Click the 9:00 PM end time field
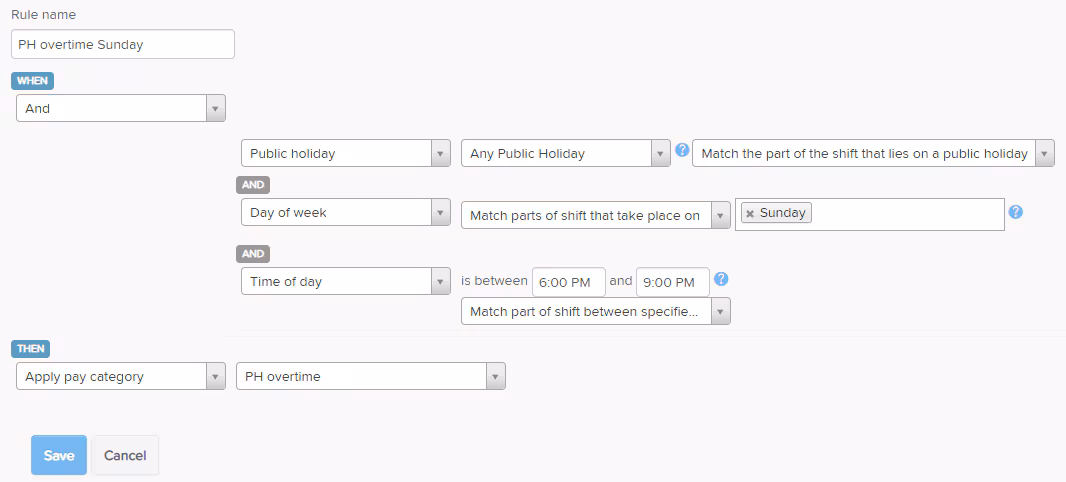1066x482 pixels. pos(672,282)
